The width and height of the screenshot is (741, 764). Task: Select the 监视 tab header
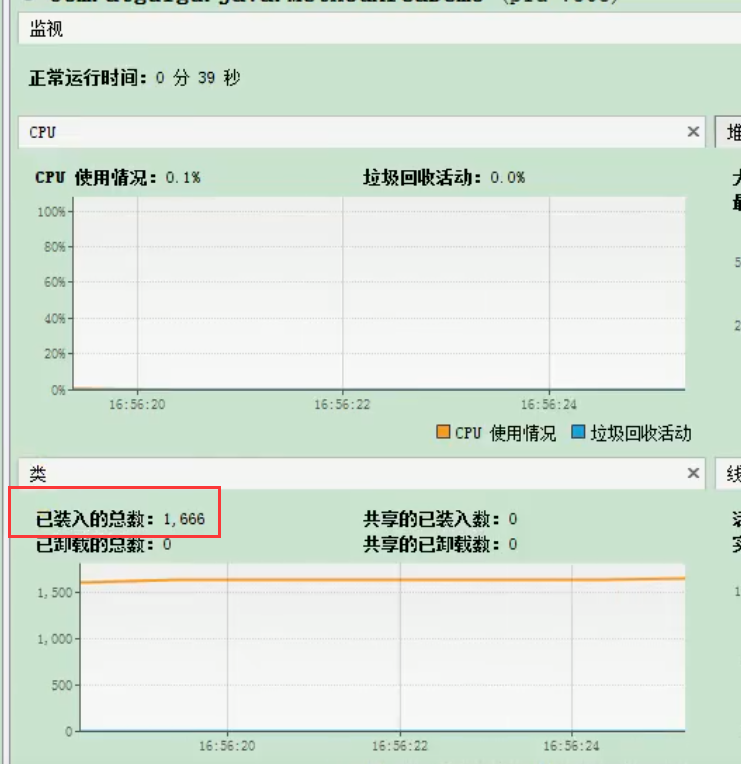pyautogui.click(x=46, y=29)
